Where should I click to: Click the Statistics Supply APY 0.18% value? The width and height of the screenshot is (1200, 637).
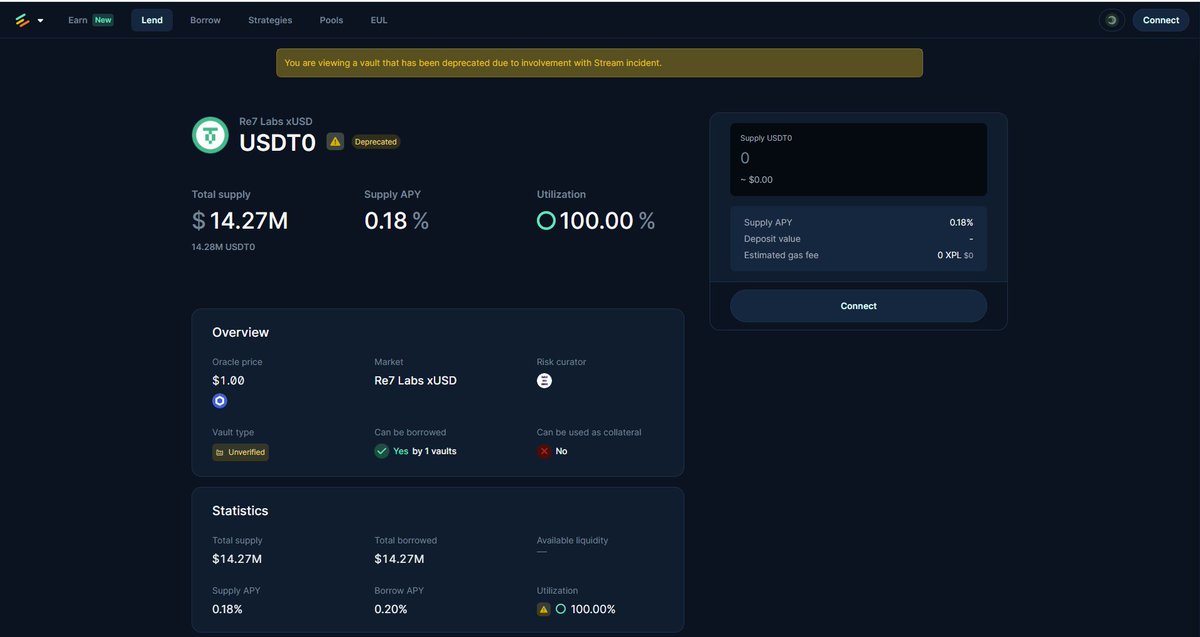click(227, 609)
